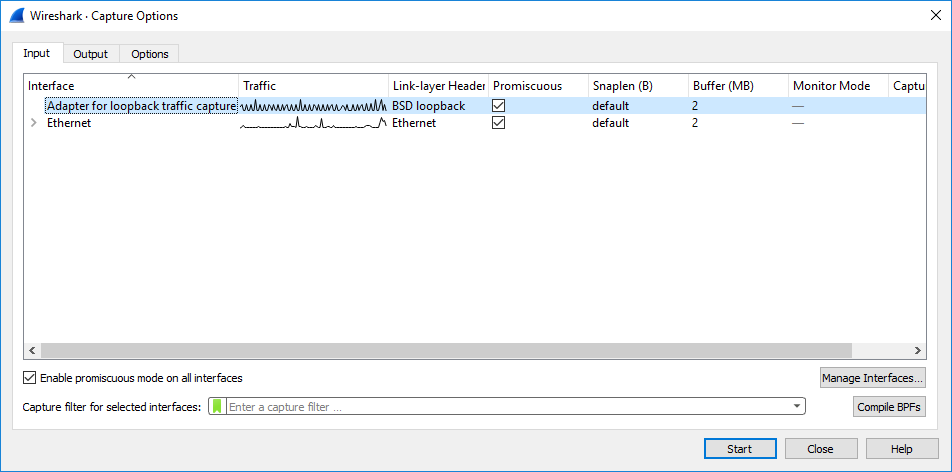Disable promiscuous mode on all interfaces checkbox

tap(29, 378)
